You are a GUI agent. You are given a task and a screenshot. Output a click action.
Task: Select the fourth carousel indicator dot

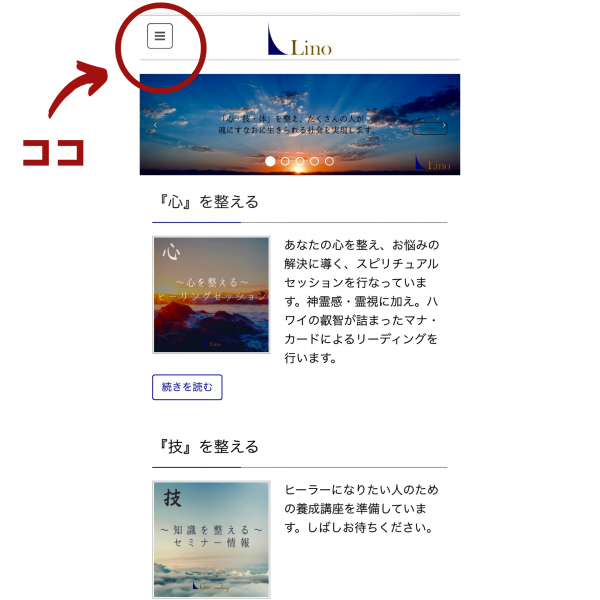click(x=315, y=161)
